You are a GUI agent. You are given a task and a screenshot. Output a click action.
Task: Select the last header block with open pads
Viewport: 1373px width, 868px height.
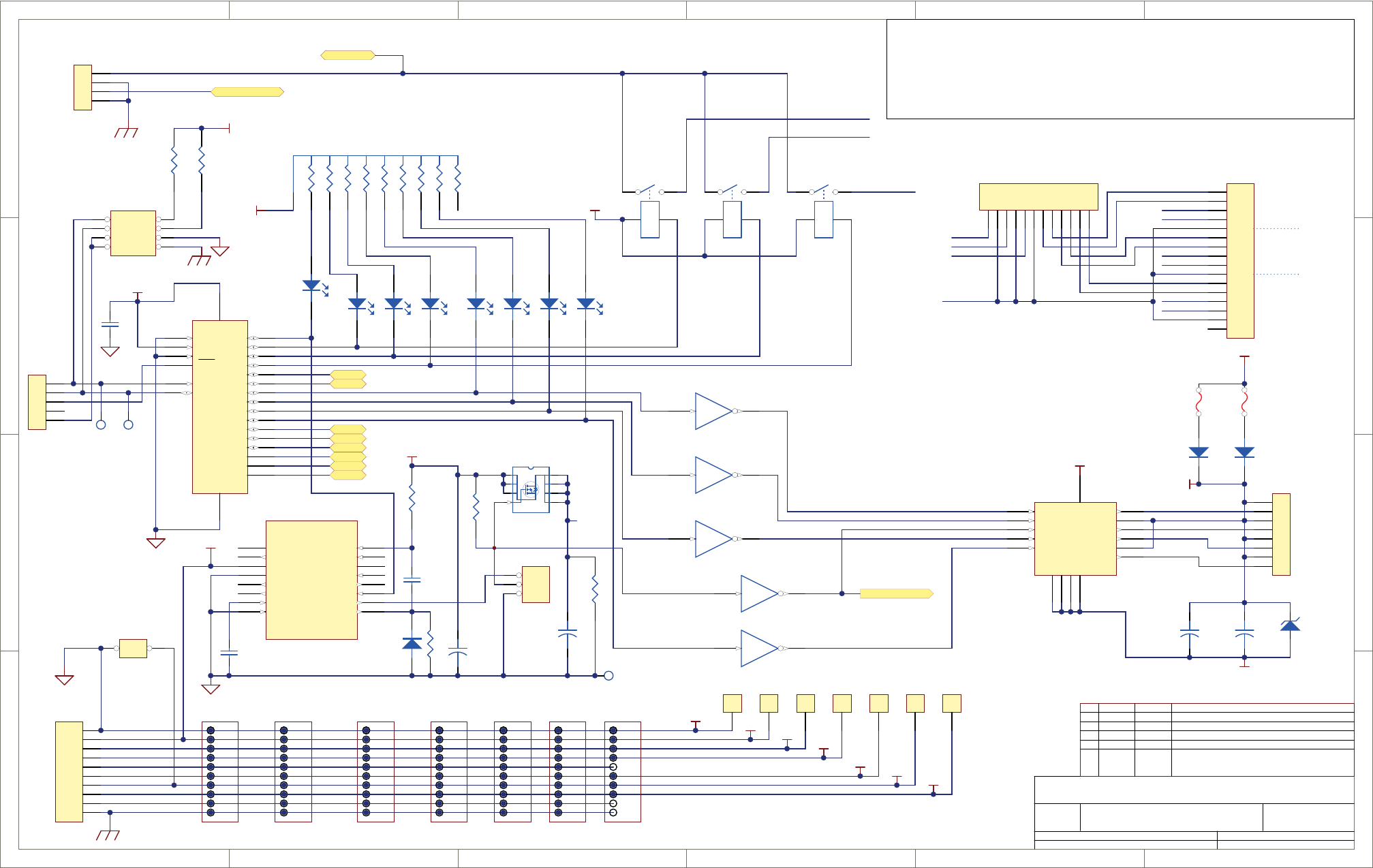point(622,771)
